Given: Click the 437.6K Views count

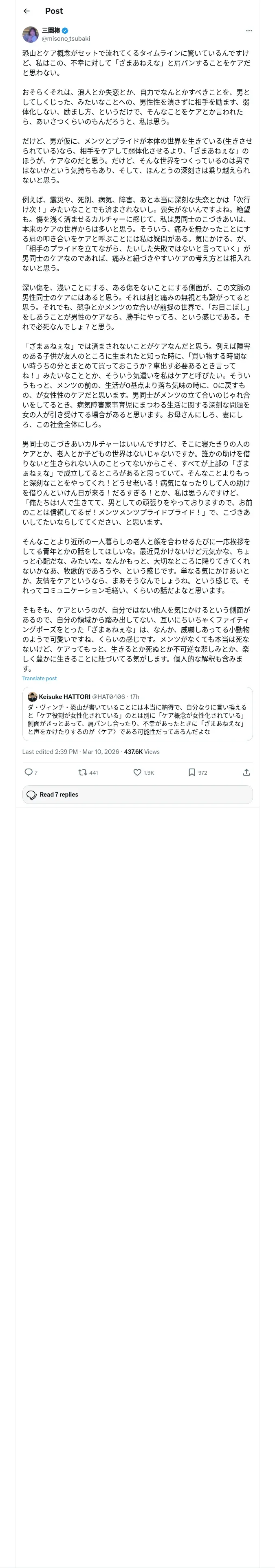Looking at the screenshot, I should 141,752.
